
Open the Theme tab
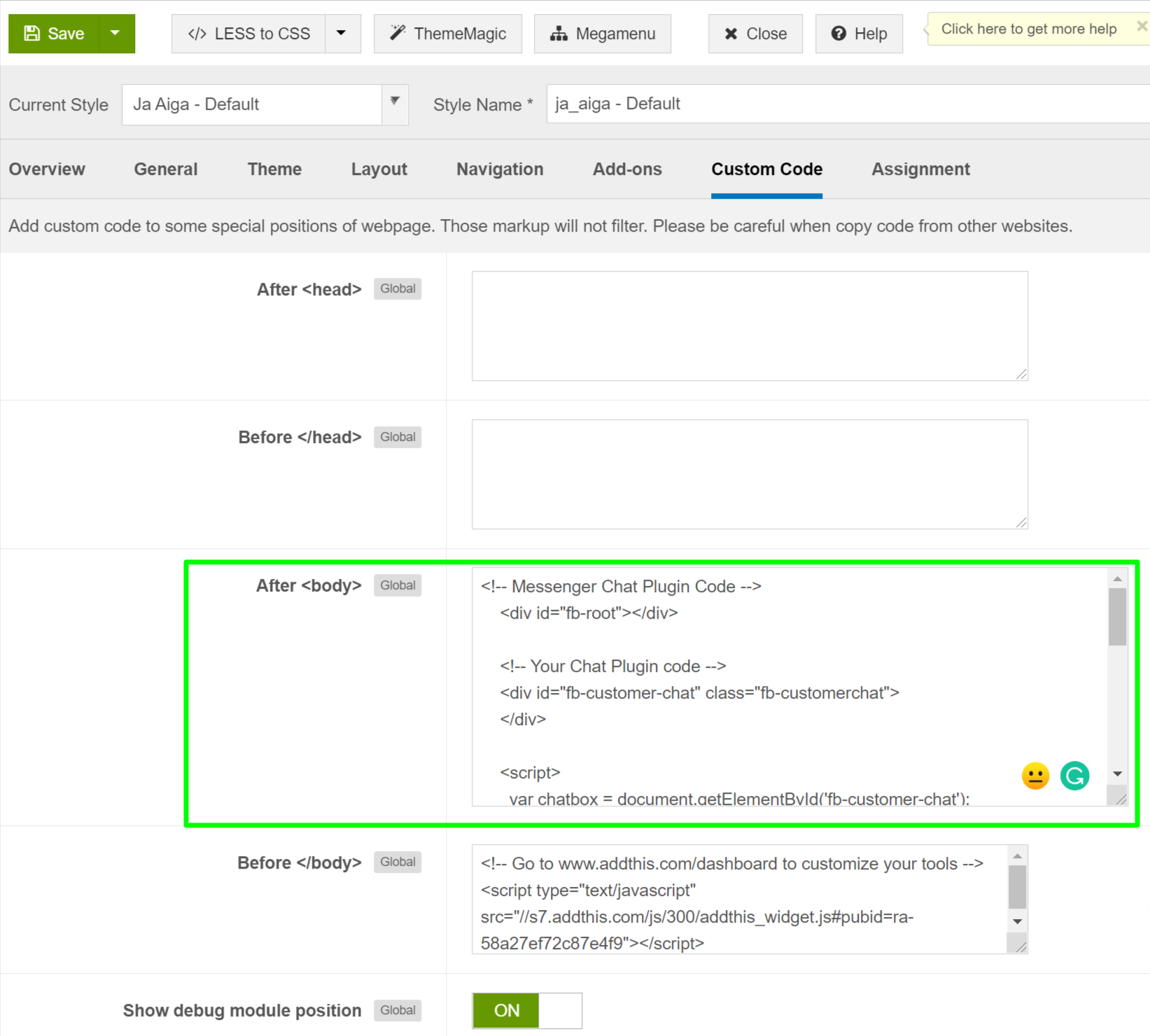[x=274, y=169]
